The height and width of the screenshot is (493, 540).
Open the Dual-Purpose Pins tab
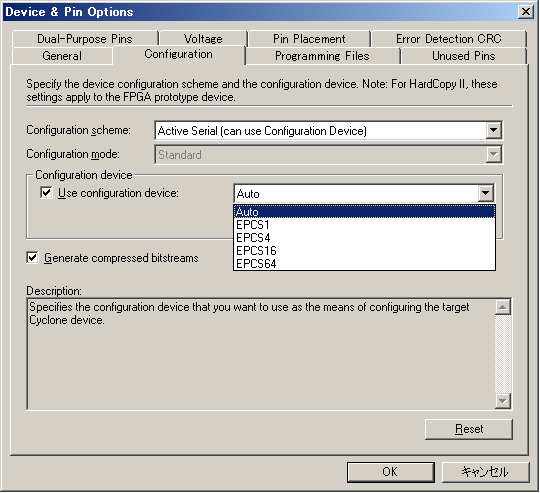click(x=85, y=39)
